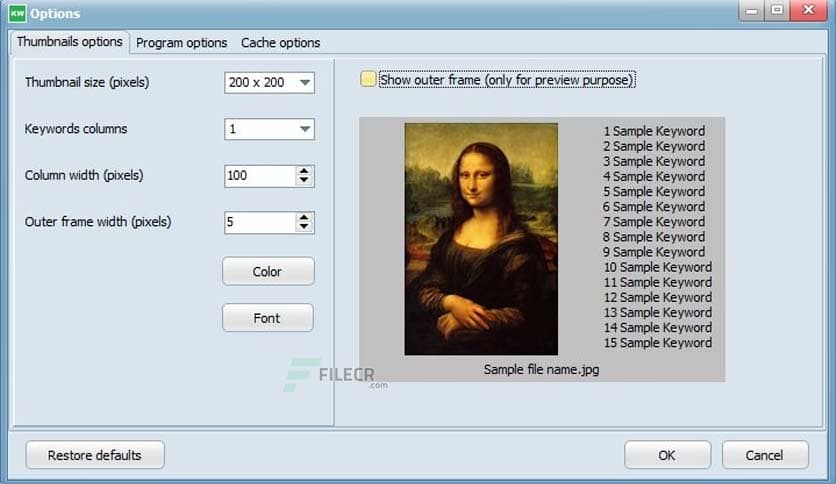
Task: Open the Color picker button
Action: click(268, 271)
